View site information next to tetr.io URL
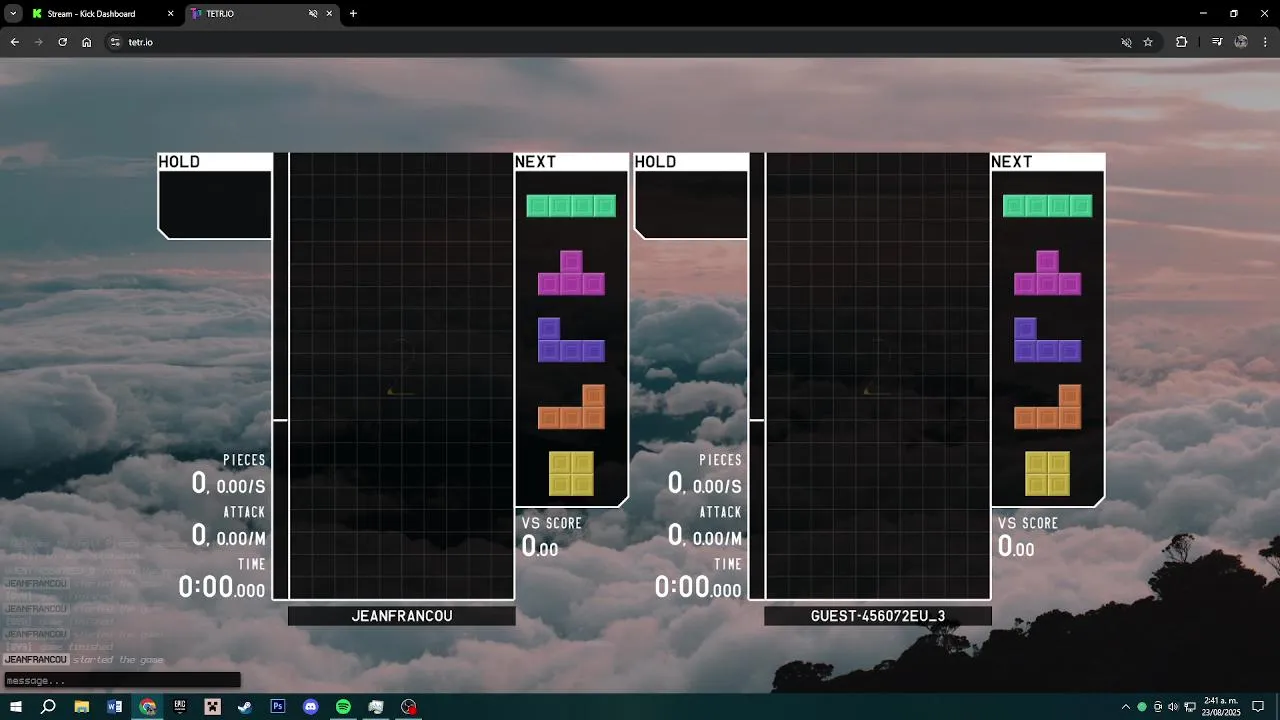1280x720 pixels. coord(115,42)
